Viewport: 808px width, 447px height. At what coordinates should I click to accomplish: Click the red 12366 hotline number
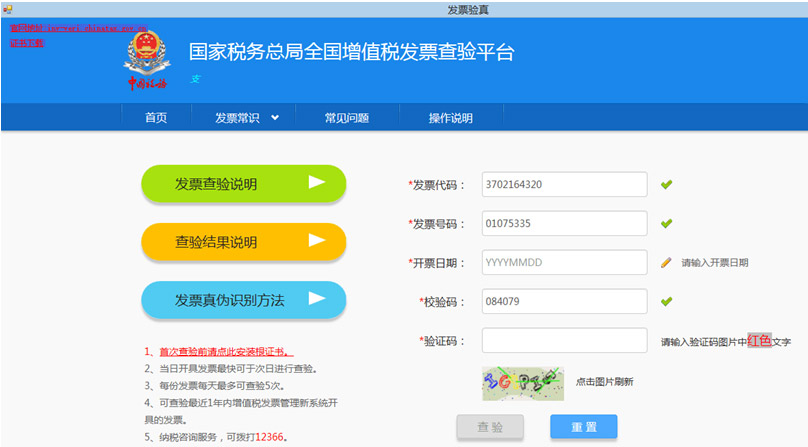[x=270, y=437]
